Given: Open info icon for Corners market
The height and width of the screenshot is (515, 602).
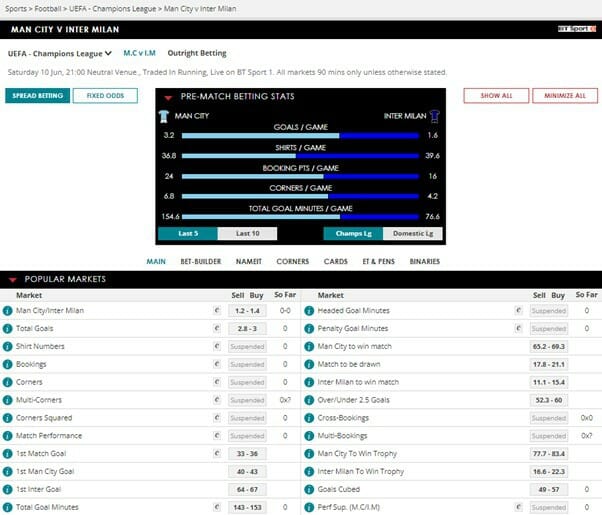Looking at the screenshot, I should click(x=7, y=382).
